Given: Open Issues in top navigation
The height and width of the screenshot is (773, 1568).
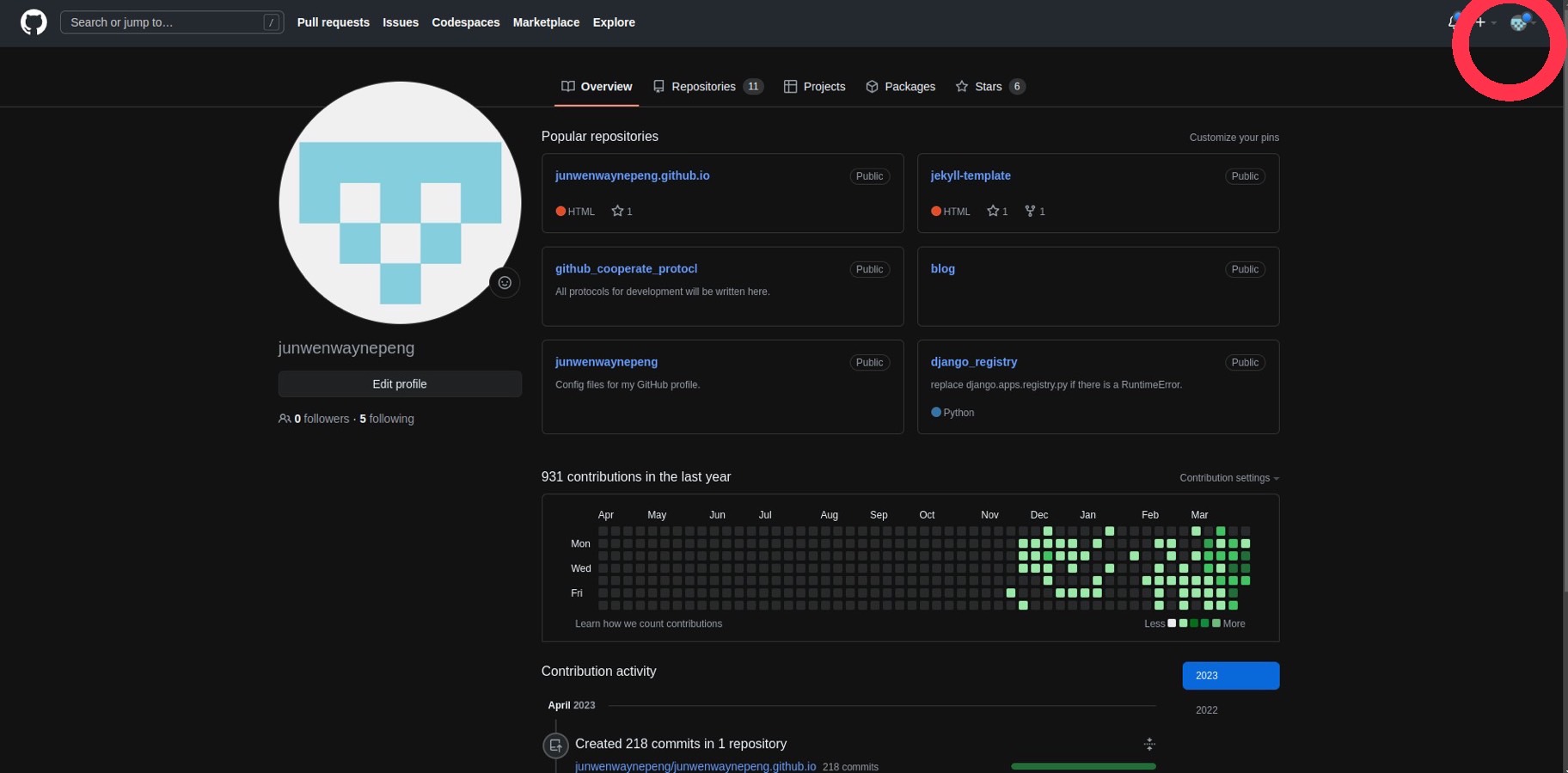Looking at the screenshot, I should click(x=401, y=22).
